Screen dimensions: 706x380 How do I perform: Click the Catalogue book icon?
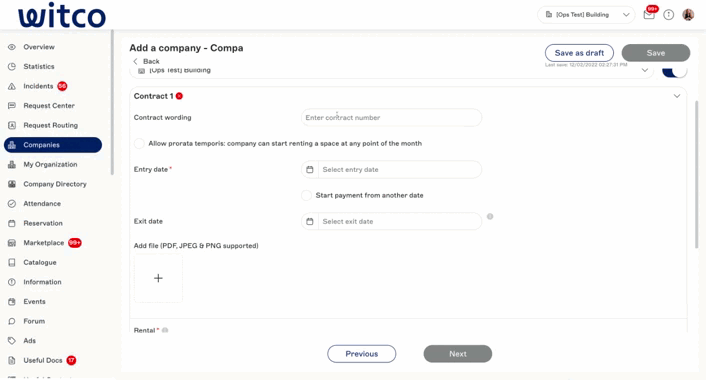[12, 262]
